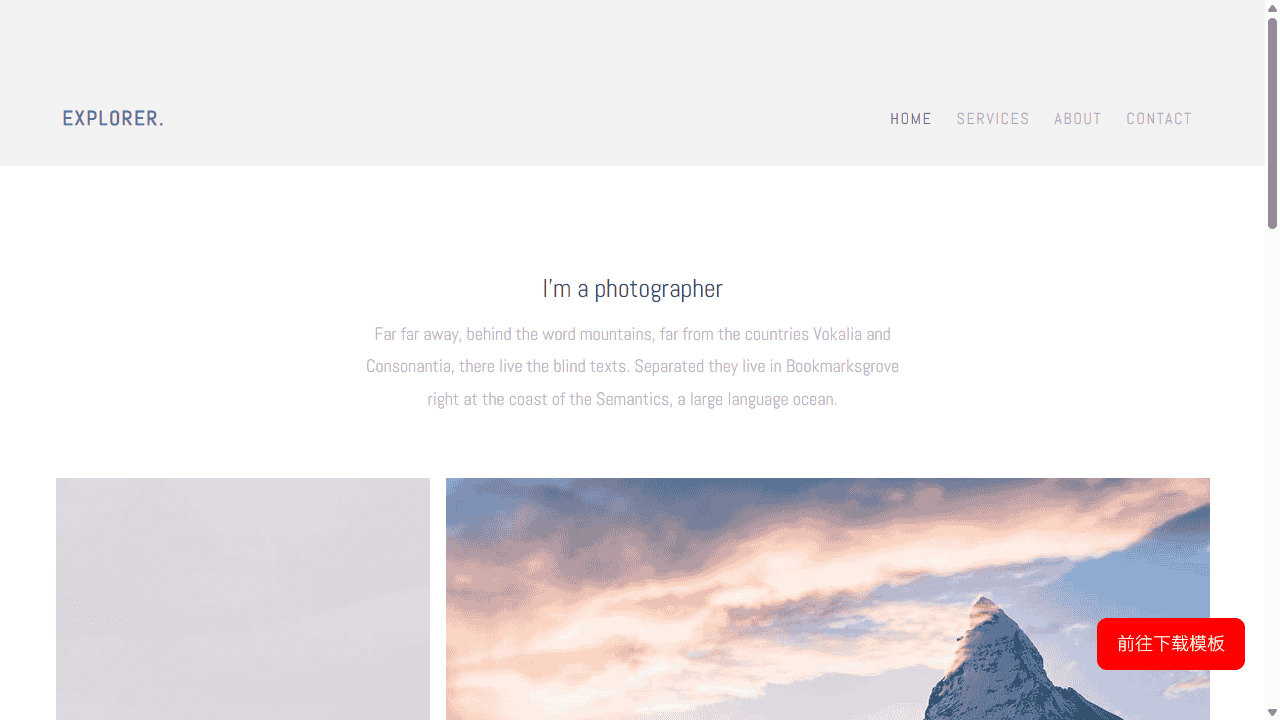The height and width of the screenshot is (720, 1280).
Task: Open the HOME navigation item
Action: point(911,119)
